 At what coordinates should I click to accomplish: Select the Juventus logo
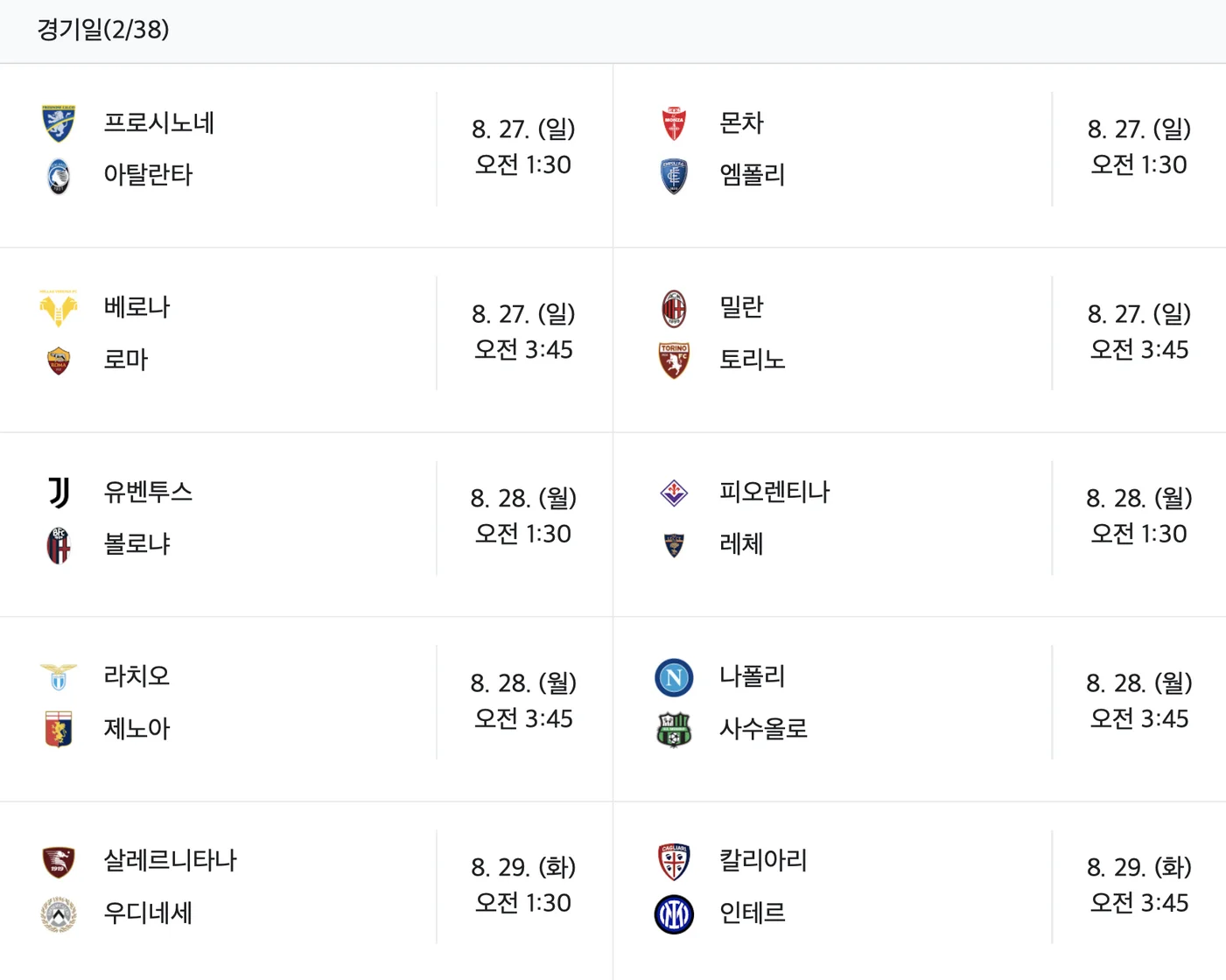(x=58, y=493)
